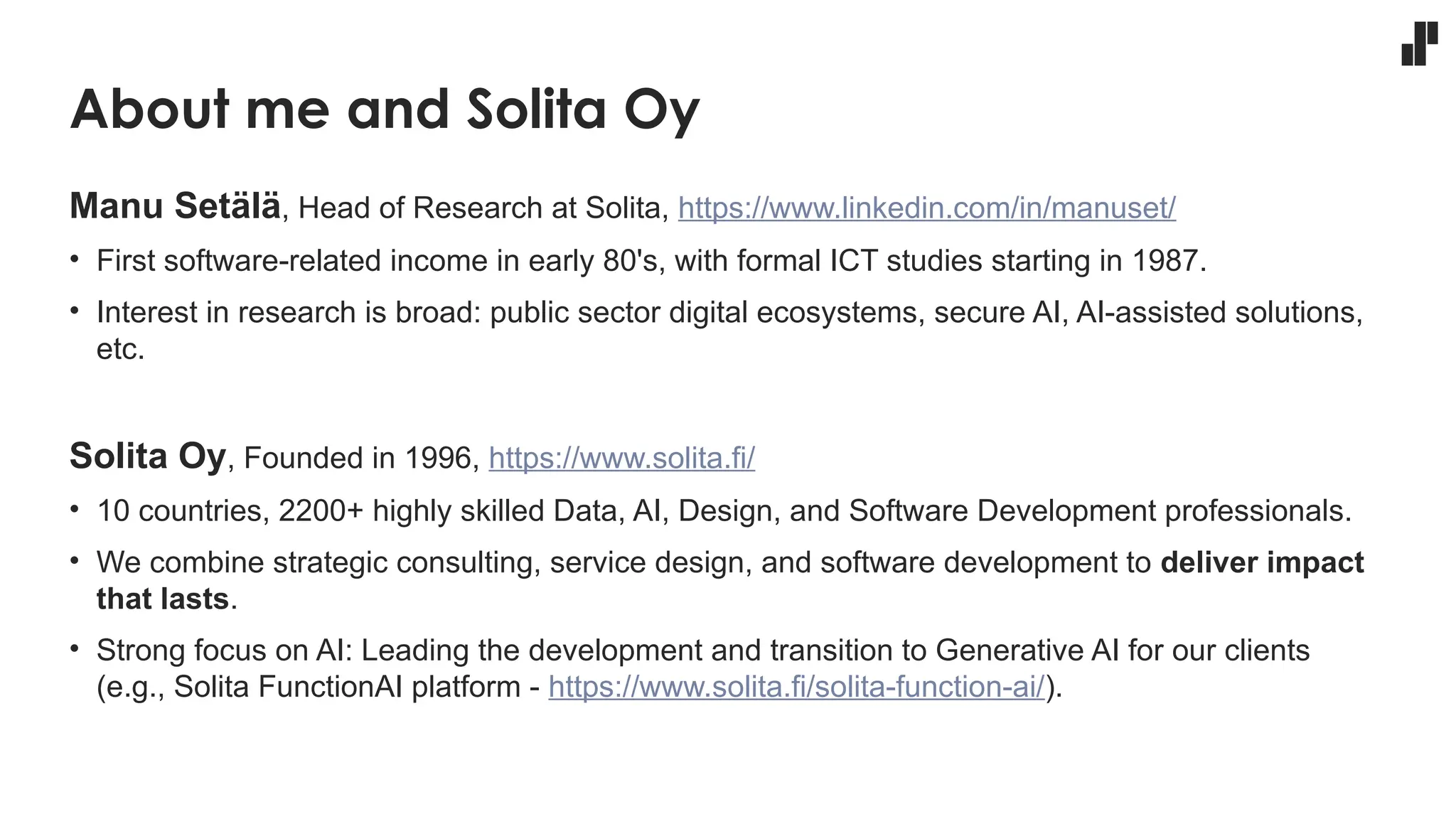Follow the solita-function-ai link
Screen dimensions: 1456x819
[x=796, y=687]
